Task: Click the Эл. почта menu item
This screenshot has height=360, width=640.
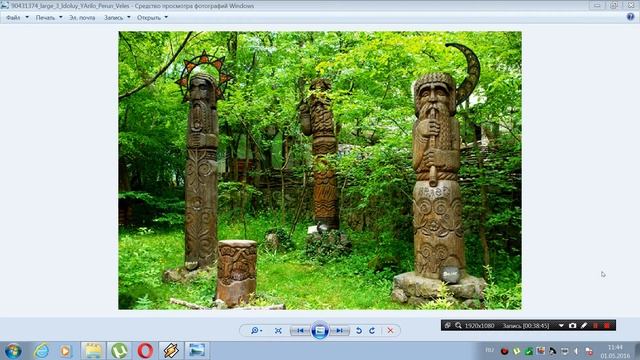Action: [x=82, y=18]
